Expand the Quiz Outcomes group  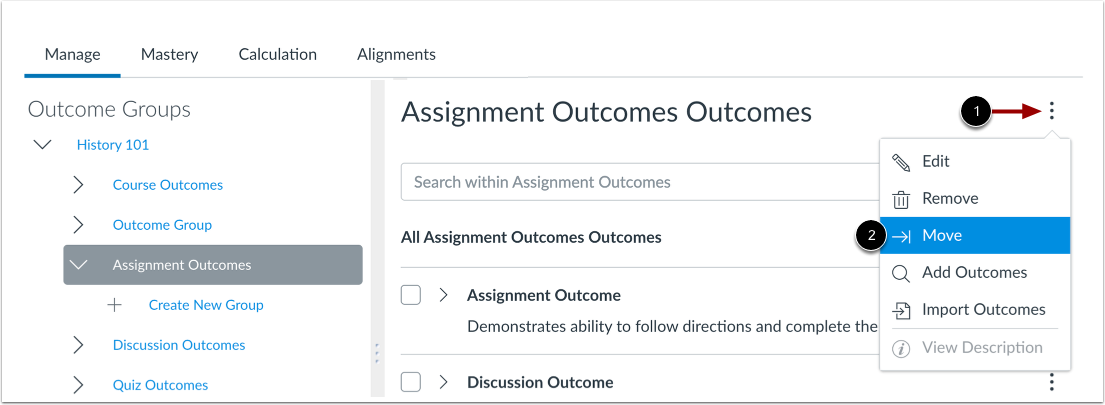pyautogui.click(x=79, y=385)
